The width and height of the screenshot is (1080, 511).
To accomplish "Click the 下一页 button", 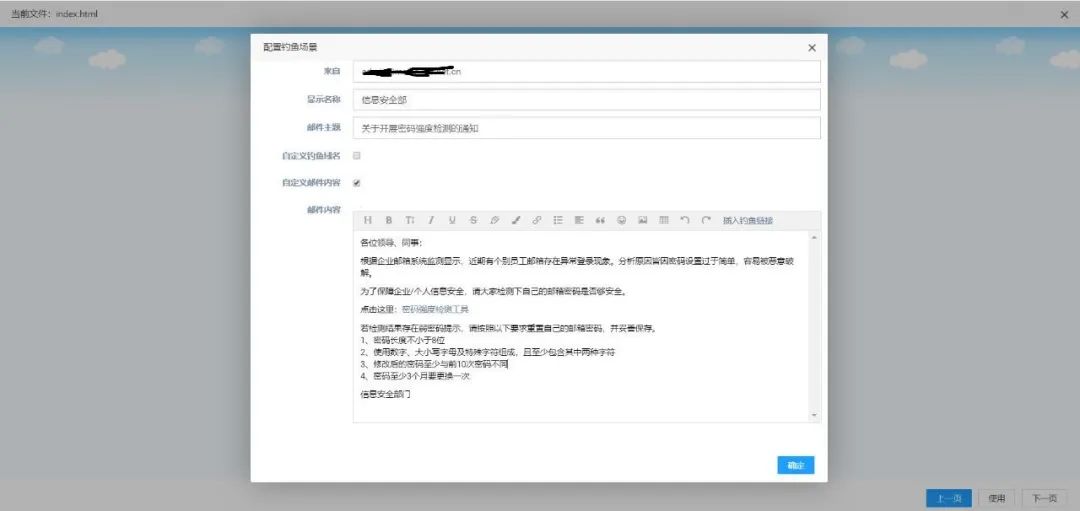I will tap(1044, 498).
